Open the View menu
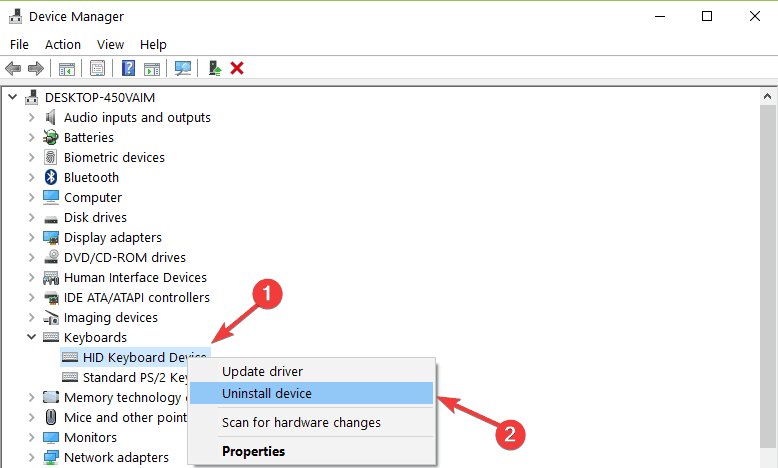Viewport: 778px width, 468px height. tap(110, 45)
